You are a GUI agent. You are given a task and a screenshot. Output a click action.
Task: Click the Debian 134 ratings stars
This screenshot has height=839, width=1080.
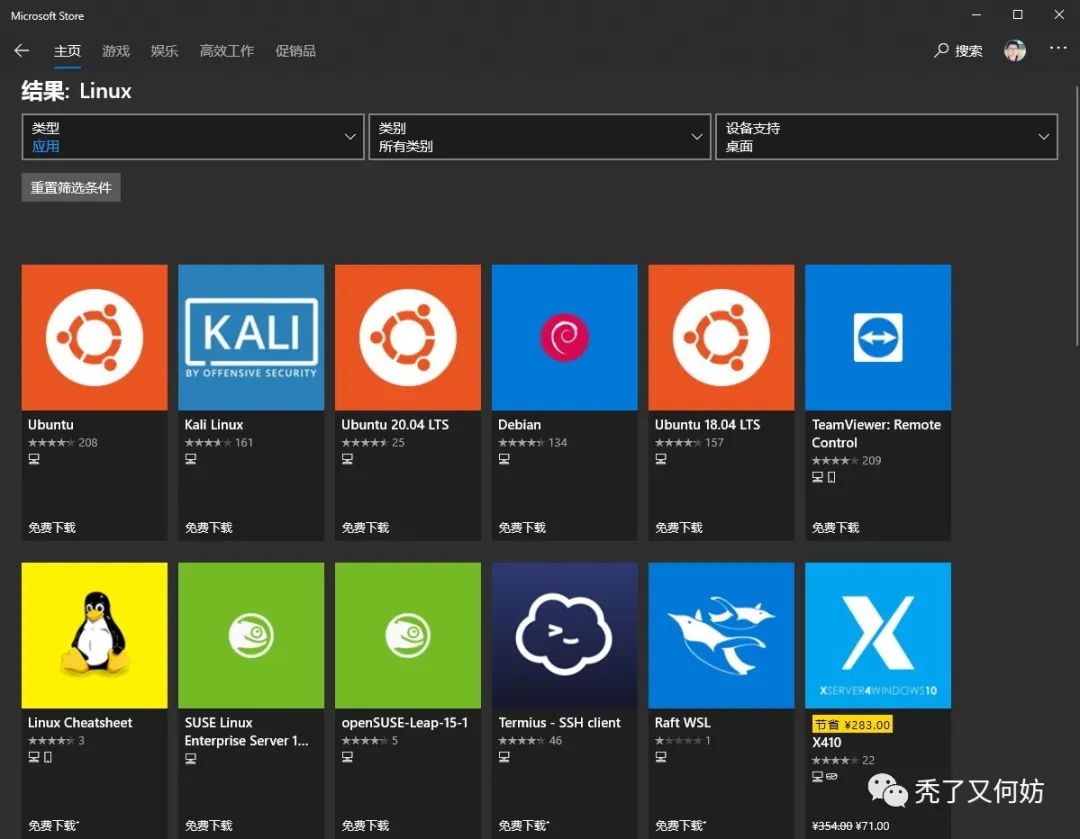pyautogui.click(x=521, y=443)
